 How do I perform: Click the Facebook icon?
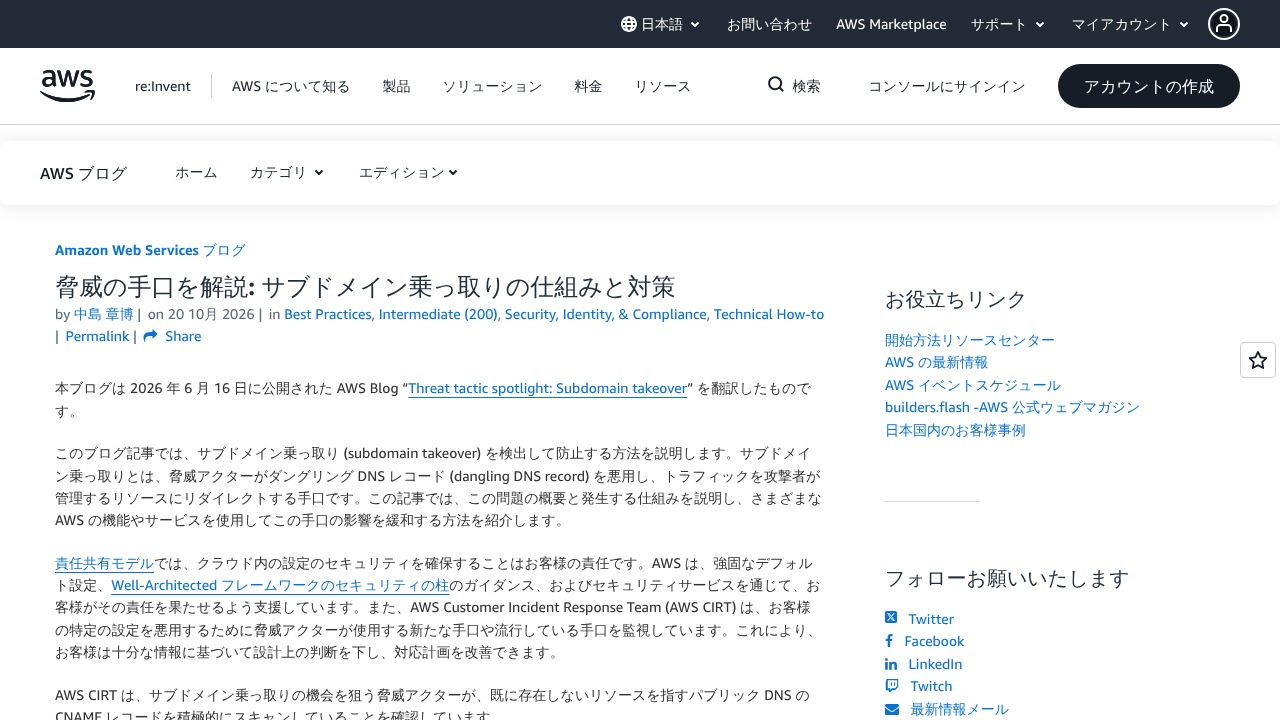click(x=889, y=641)
